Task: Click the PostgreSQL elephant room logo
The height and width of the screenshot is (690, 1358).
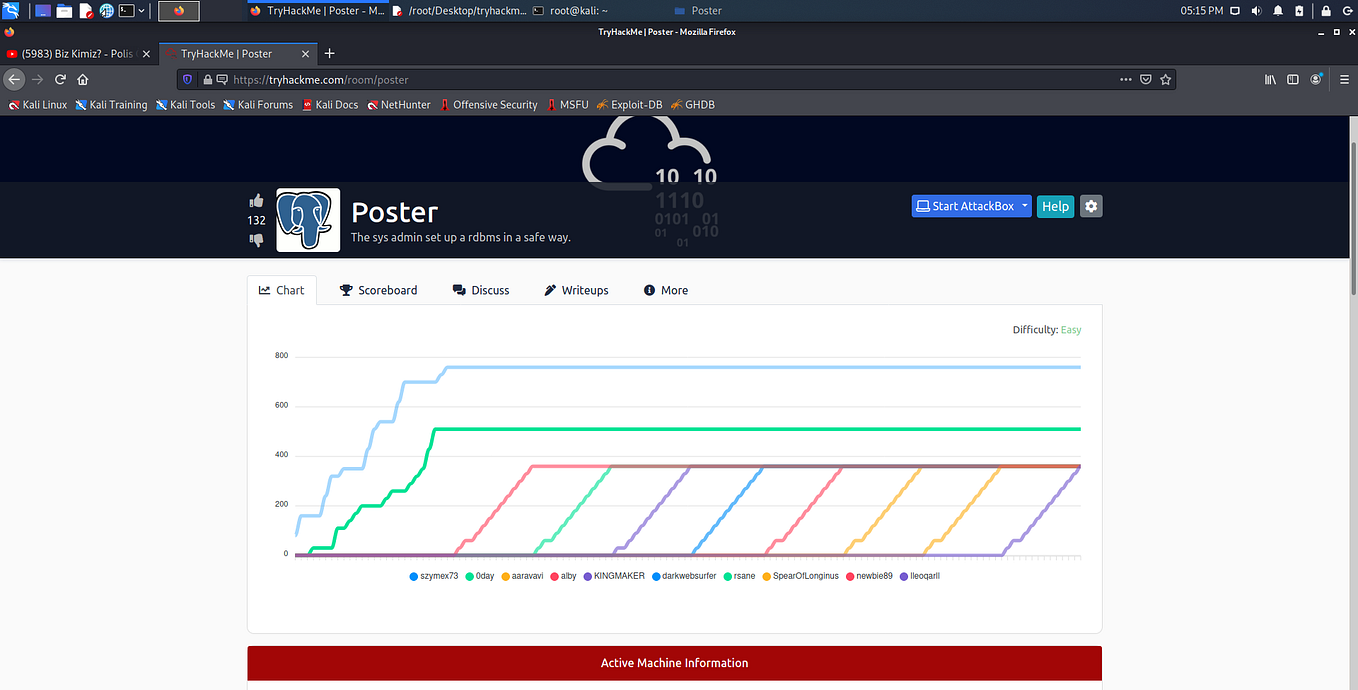Action: click(307, 219)
